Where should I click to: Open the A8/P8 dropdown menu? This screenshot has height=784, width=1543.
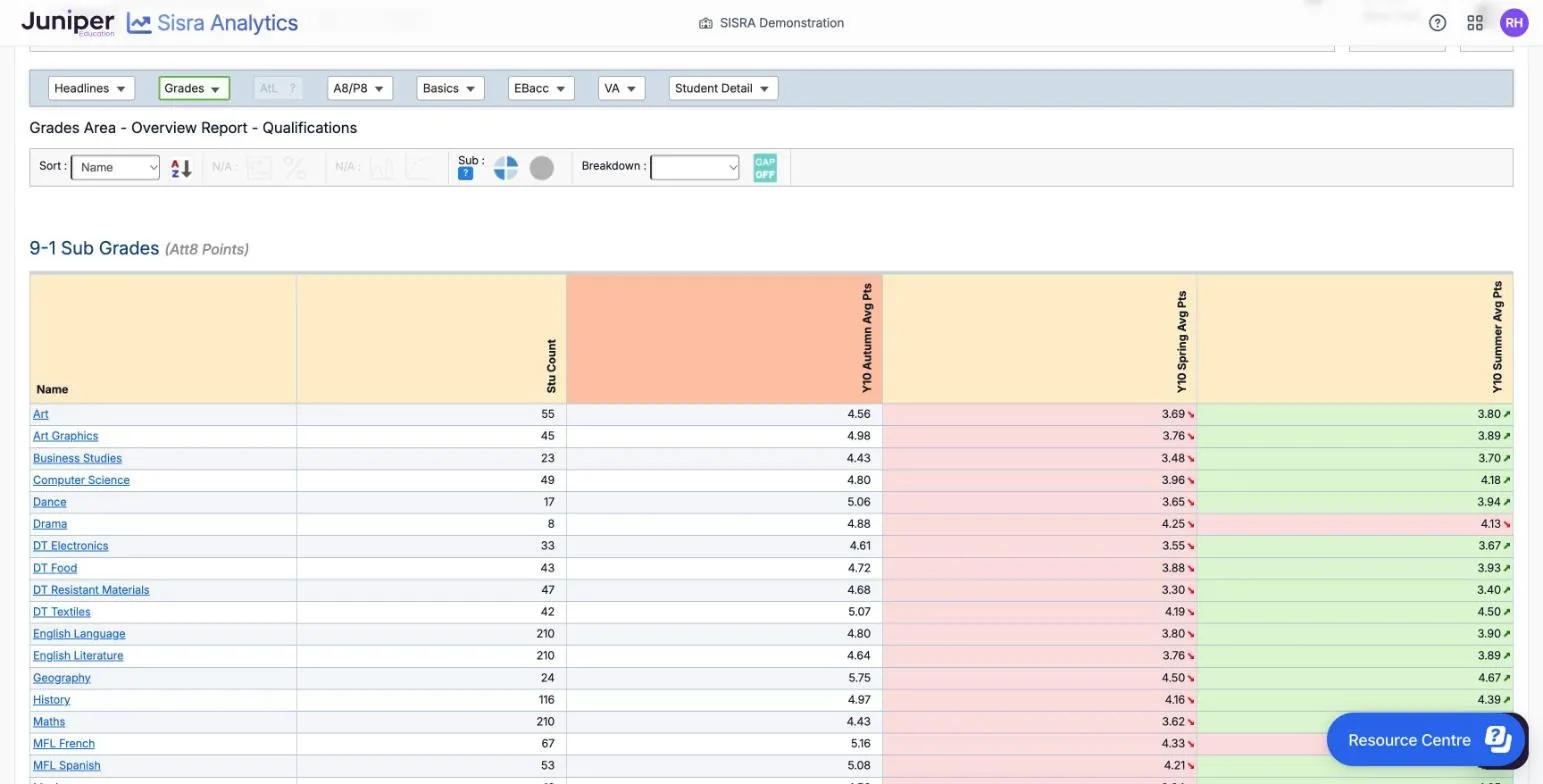click(x=360, y=88)
